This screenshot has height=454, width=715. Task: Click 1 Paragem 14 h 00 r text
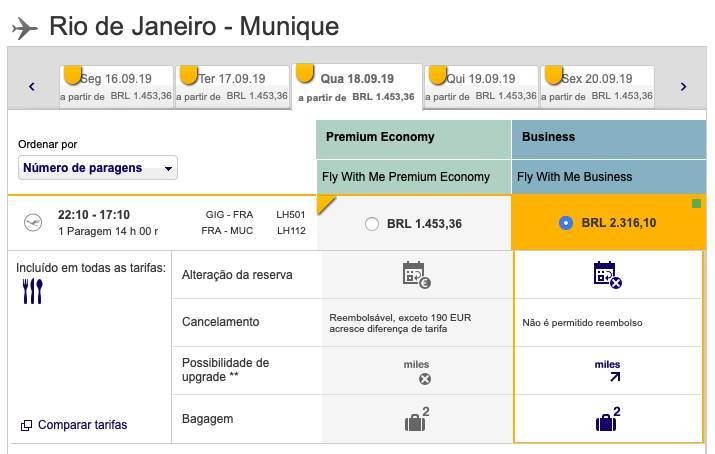point(108,231)
